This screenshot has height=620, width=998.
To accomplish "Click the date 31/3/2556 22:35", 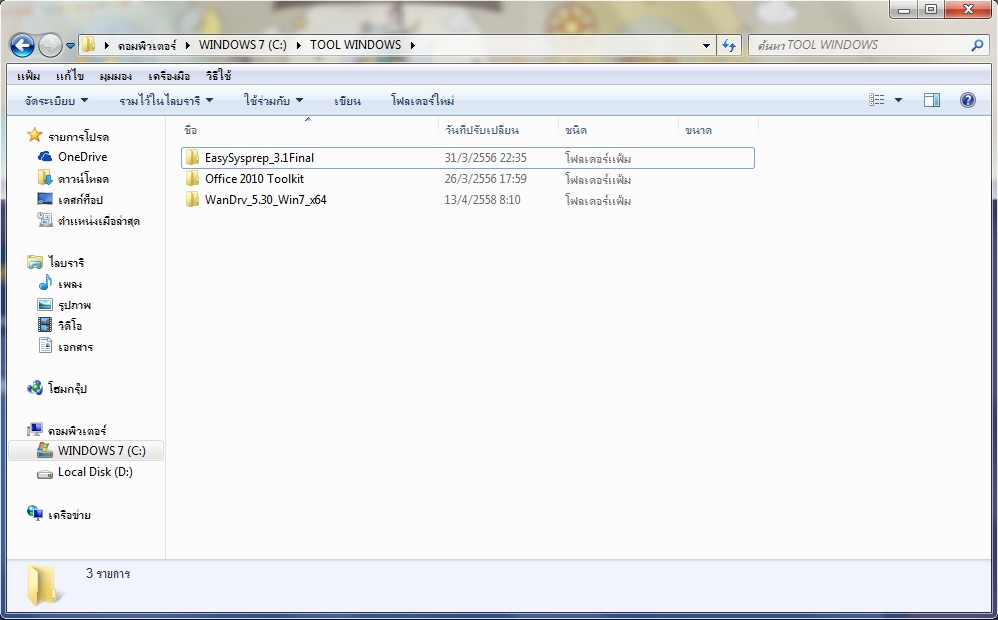I will coord(486,158).
